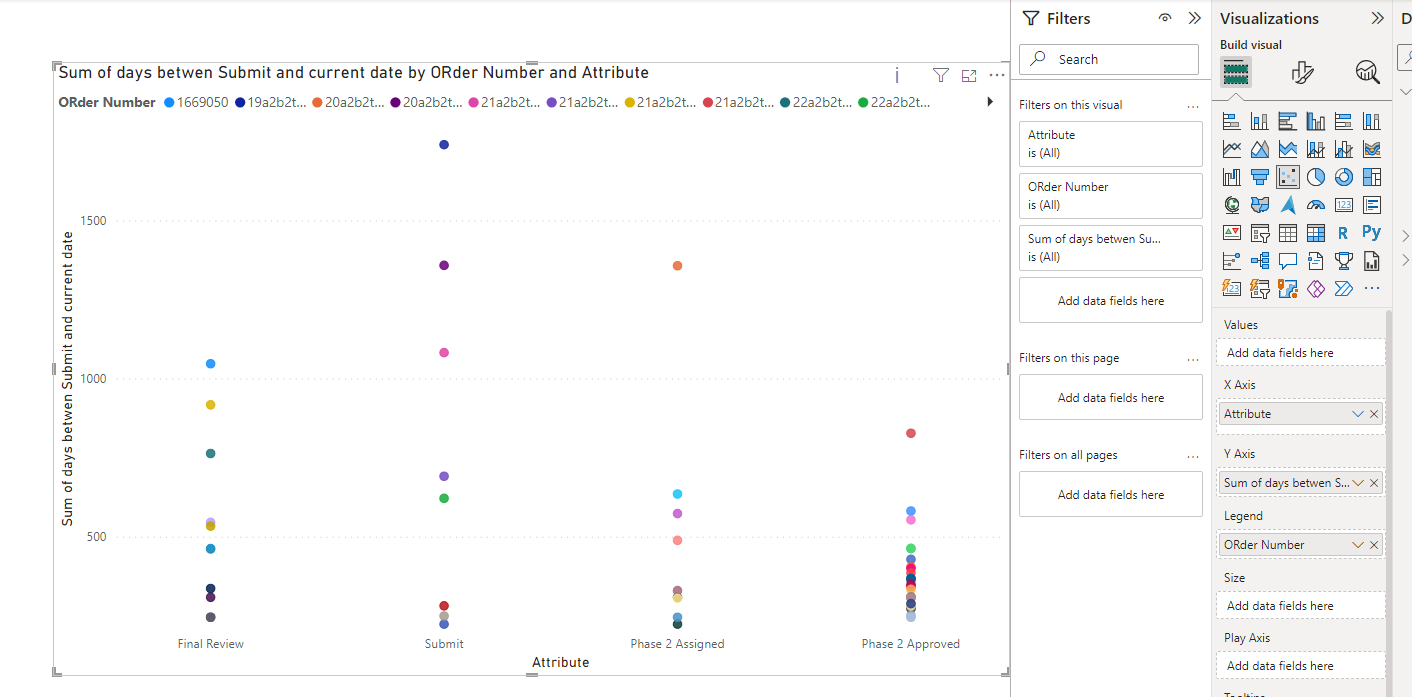Switch to the Build visual tab
1412x697 pixels.
click(x=1236, y=72)
